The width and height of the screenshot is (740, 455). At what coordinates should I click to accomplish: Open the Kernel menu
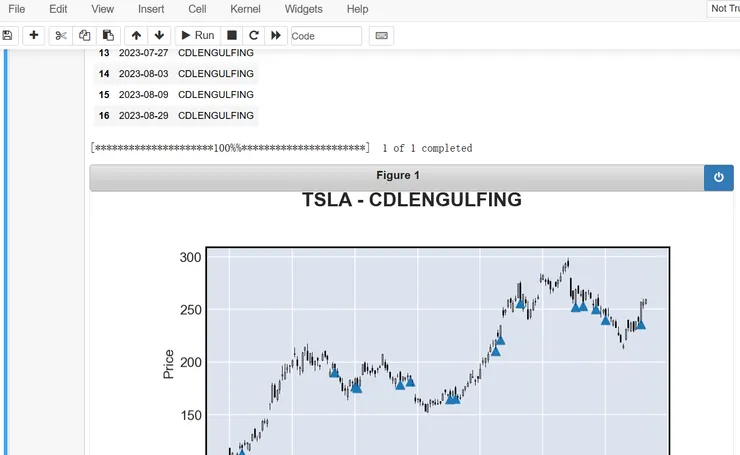(x=245, y=9)
